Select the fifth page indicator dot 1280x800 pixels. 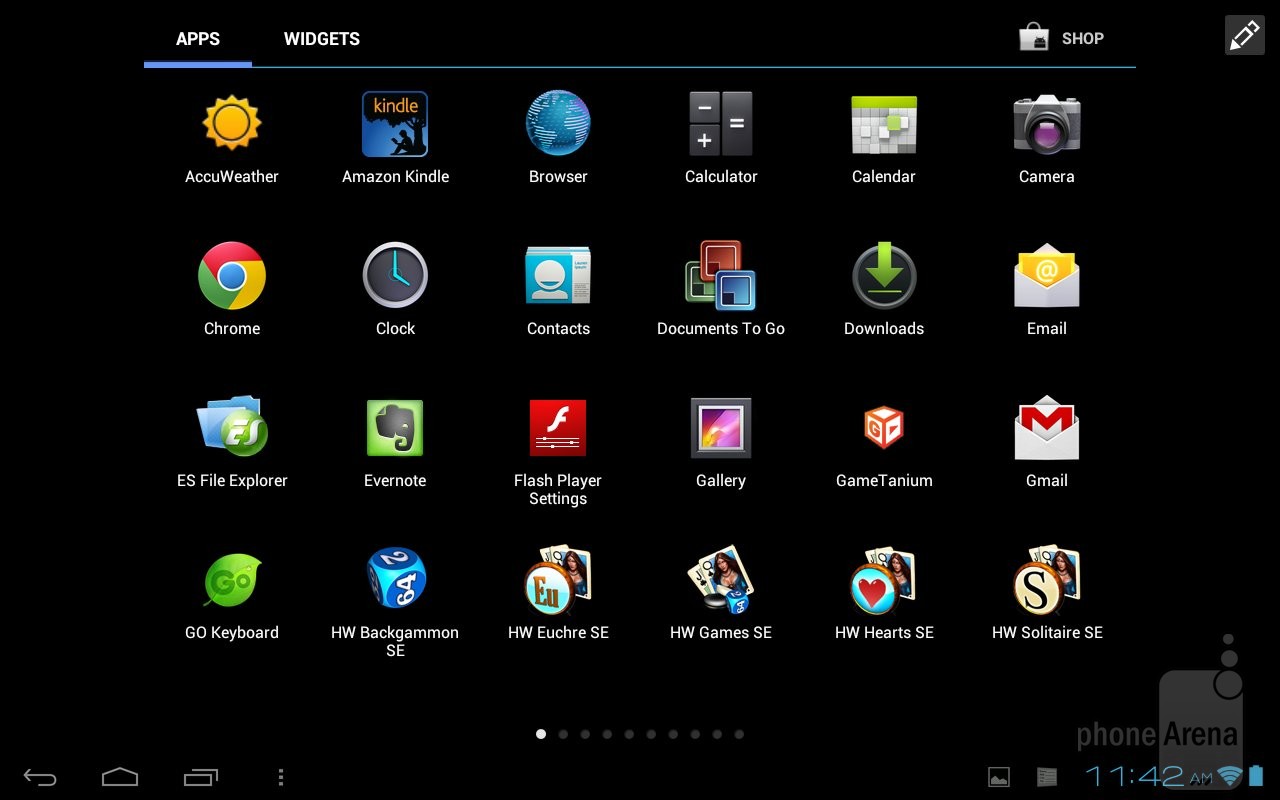point(629,734)
